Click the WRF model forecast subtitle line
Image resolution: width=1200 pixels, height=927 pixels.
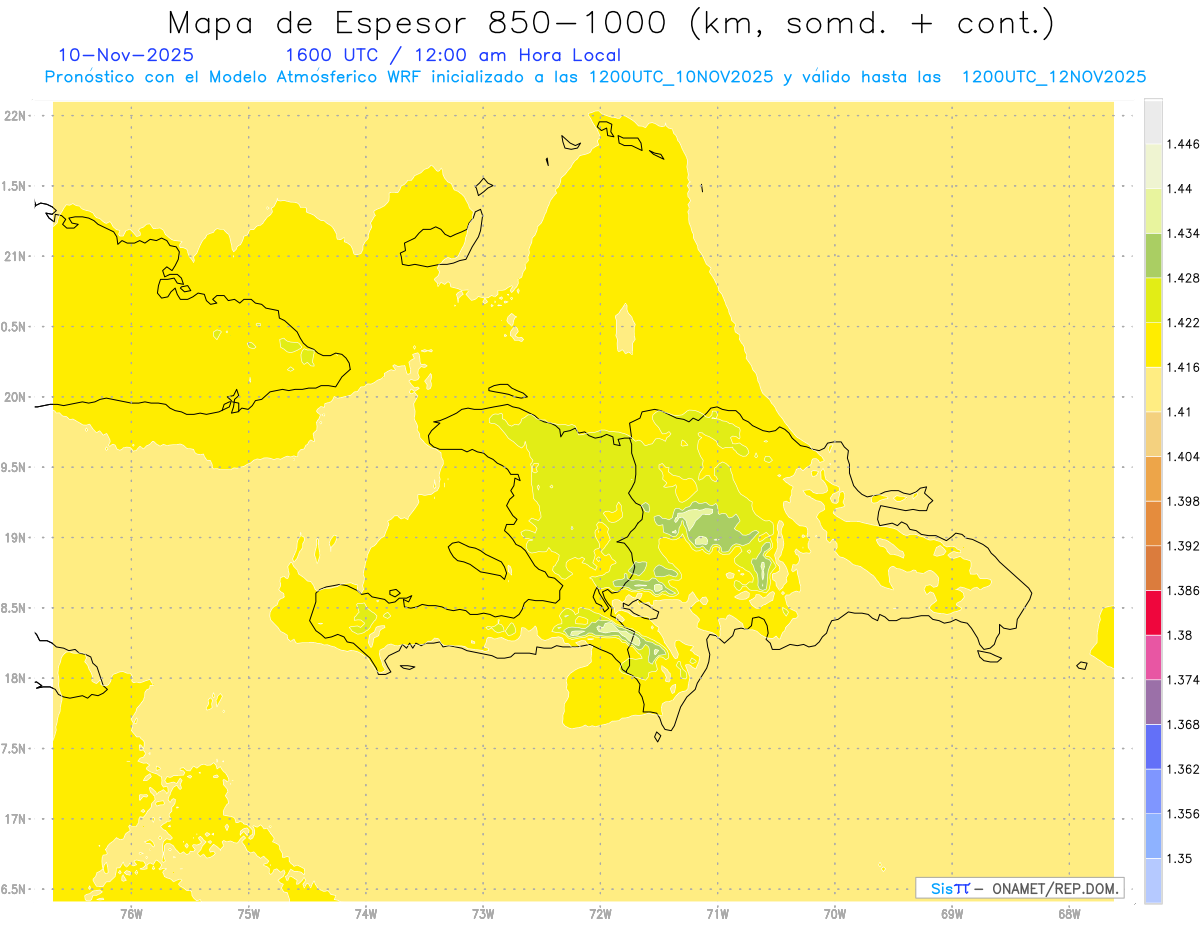(x=595, y=77)
